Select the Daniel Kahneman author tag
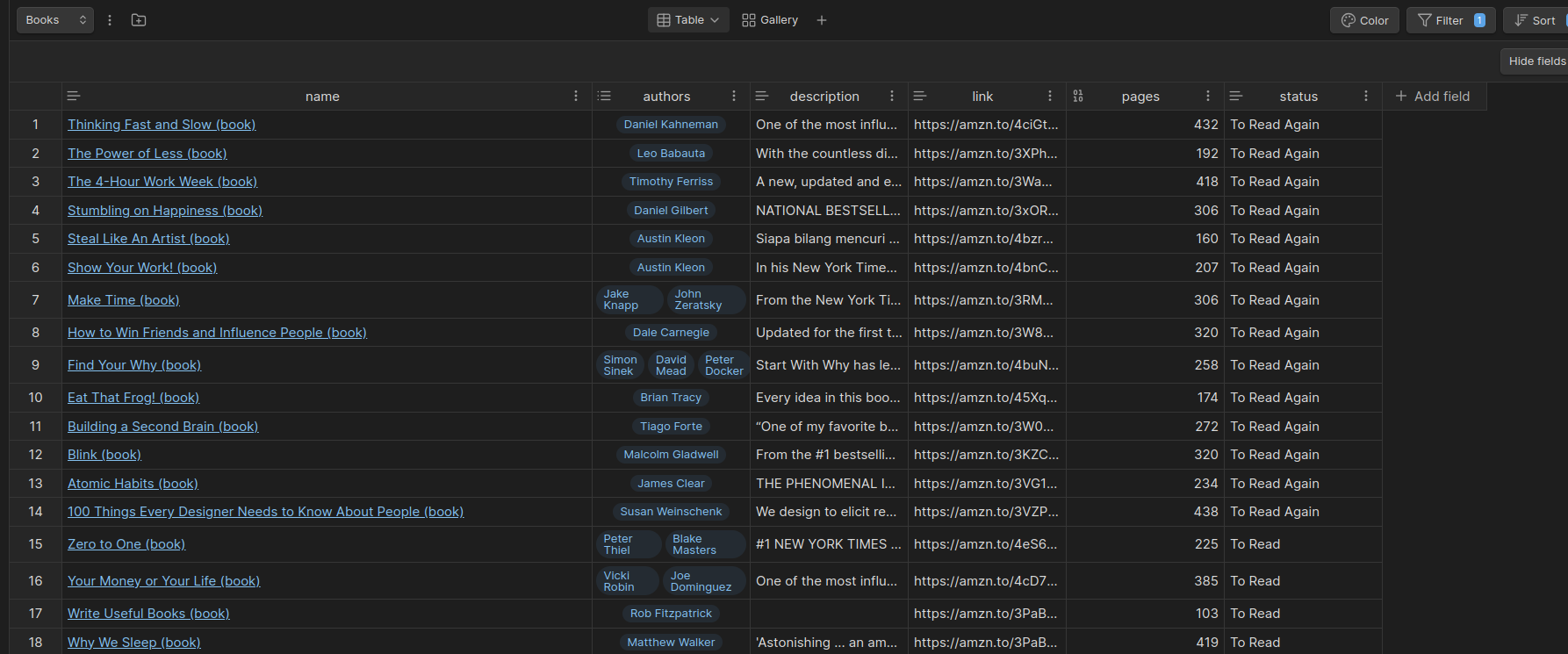Image resolution: width=1568 pixels, height=654 pixels. click(x=671, y=125)
